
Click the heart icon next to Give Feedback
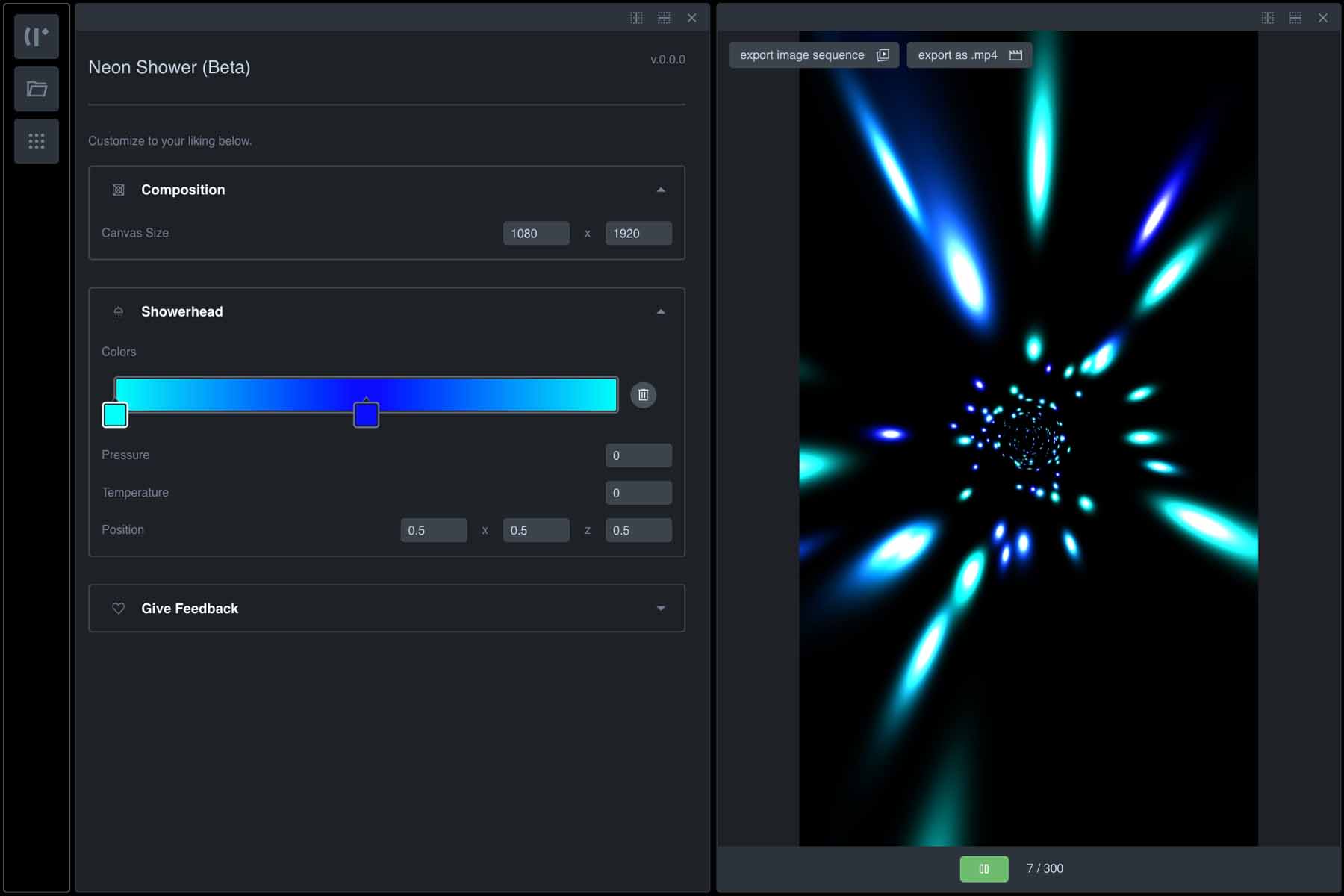pos(118,609)
